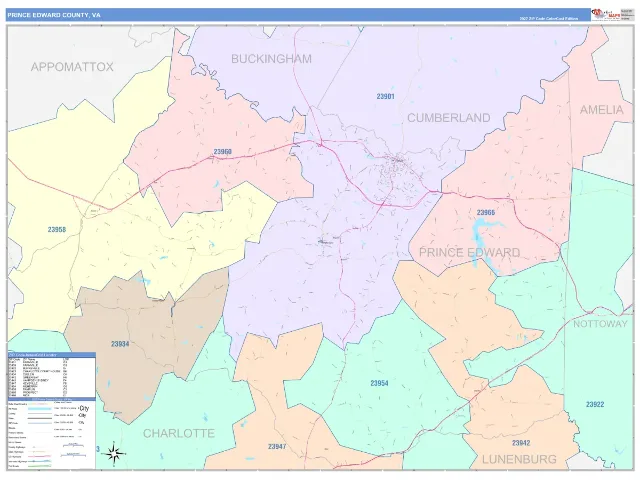Screen dimensions: 640x480
Task: Click the ZIP code locator table in legend
Action: (x=52, y=377)
